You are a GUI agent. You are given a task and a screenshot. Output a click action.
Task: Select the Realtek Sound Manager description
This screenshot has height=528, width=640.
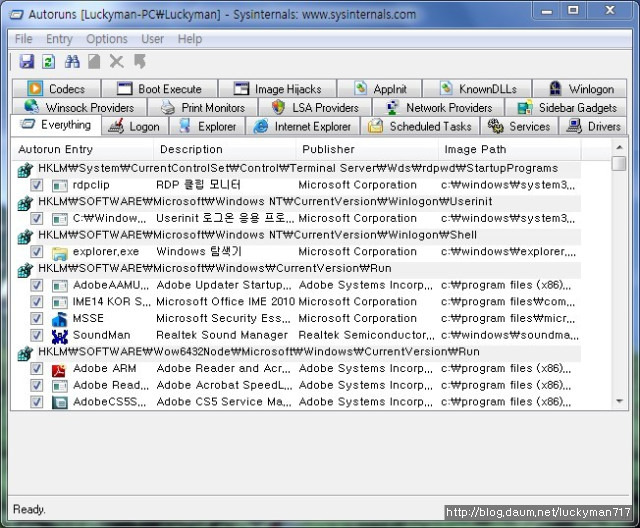(x=222, y=335)
